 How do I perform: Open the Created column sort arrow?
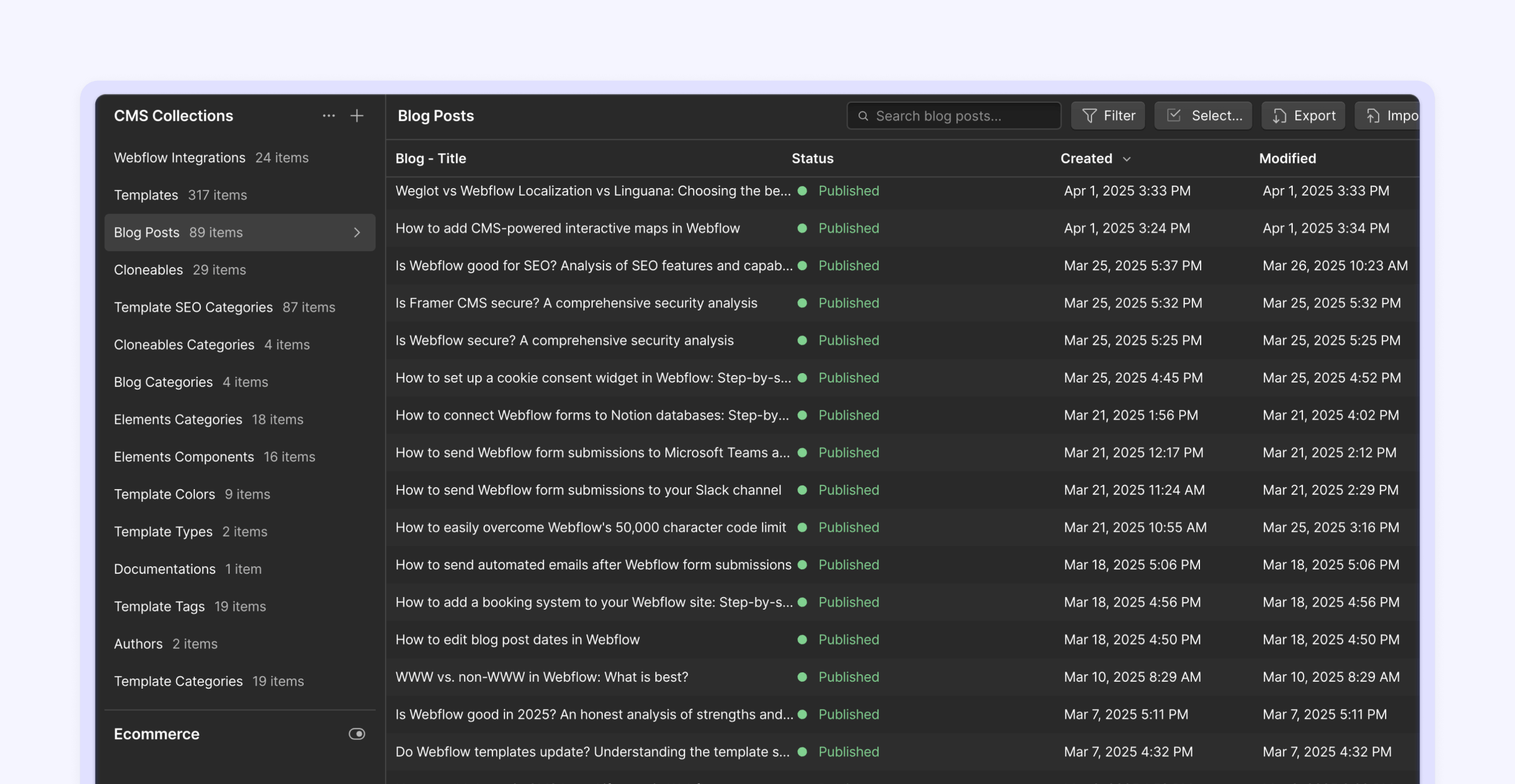pyautogui.click(x=1127, y=159)
